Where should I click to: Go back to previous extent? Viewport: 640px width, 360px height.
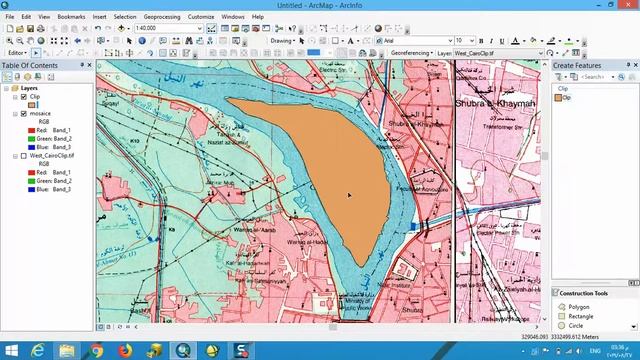77,41
